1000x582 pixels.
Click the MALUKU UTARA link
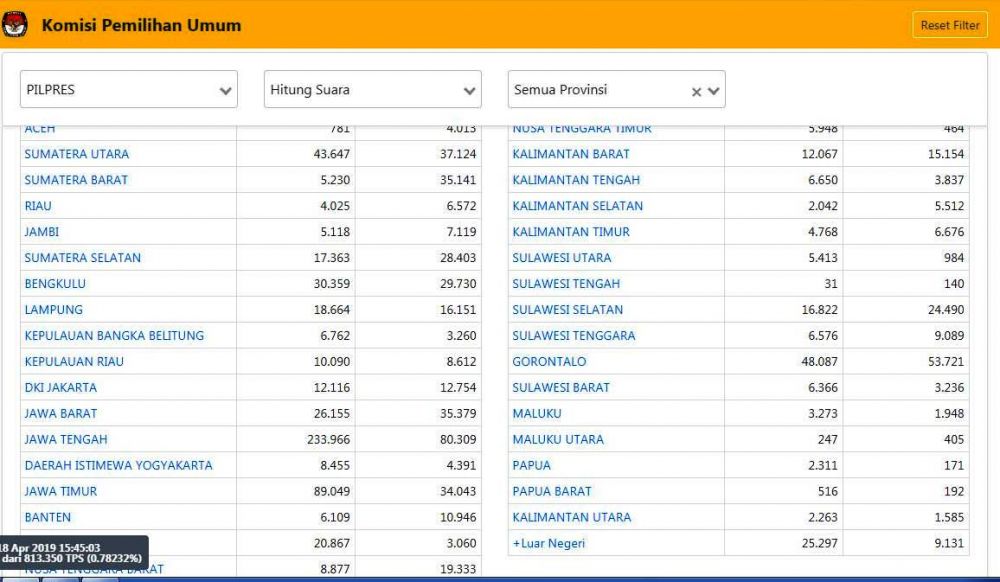click(x=558, y=440)
